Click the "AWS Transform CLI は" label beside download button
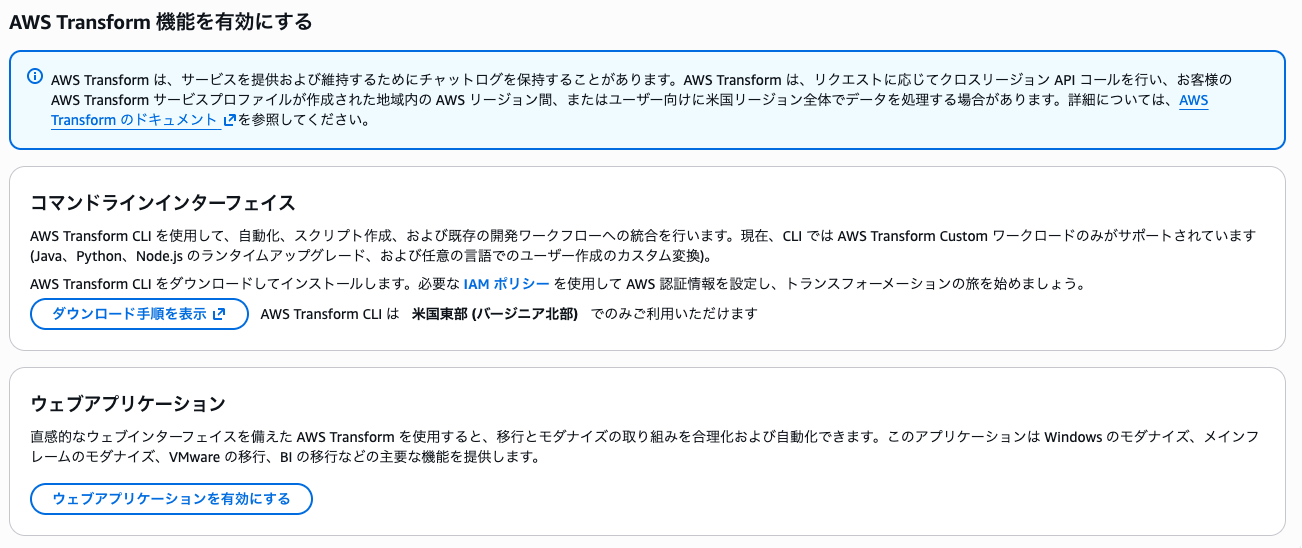The image size is (1302, 548). click(x=329, y=314)
